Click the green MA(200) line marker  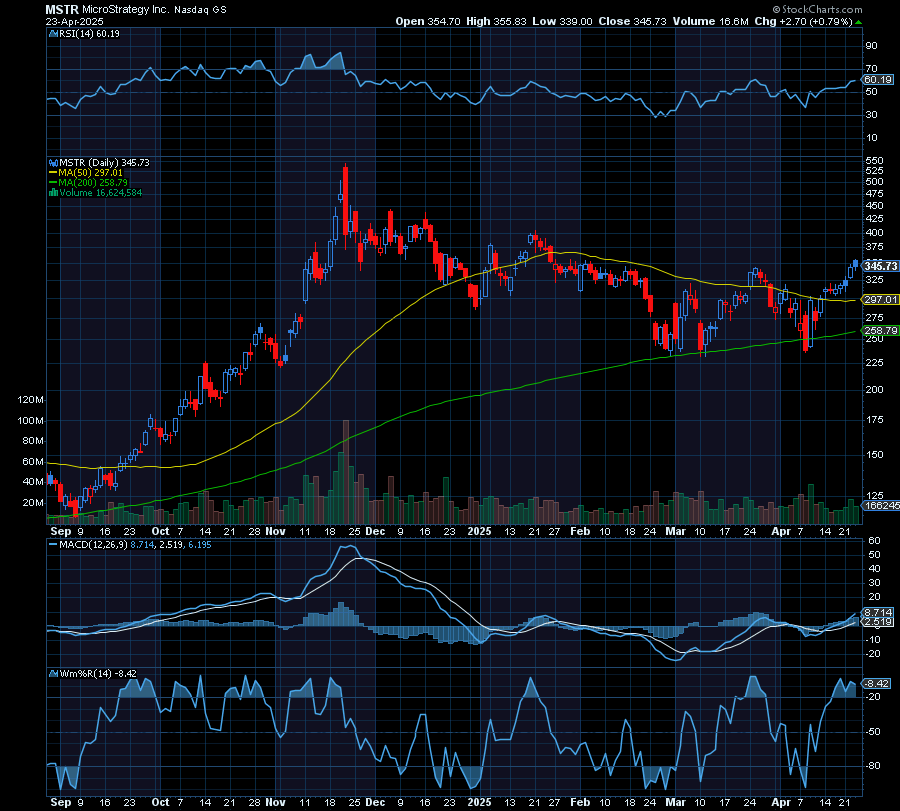tap(51, 182)
